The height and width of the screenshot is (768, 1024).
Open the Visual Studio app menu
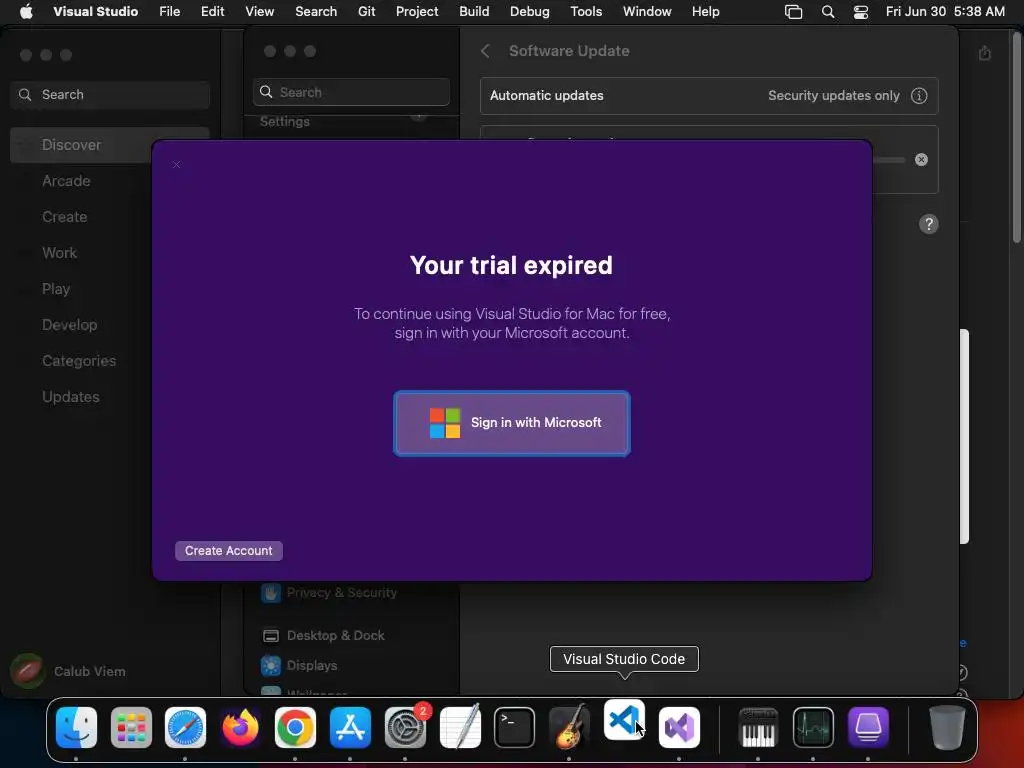point(95,11)
